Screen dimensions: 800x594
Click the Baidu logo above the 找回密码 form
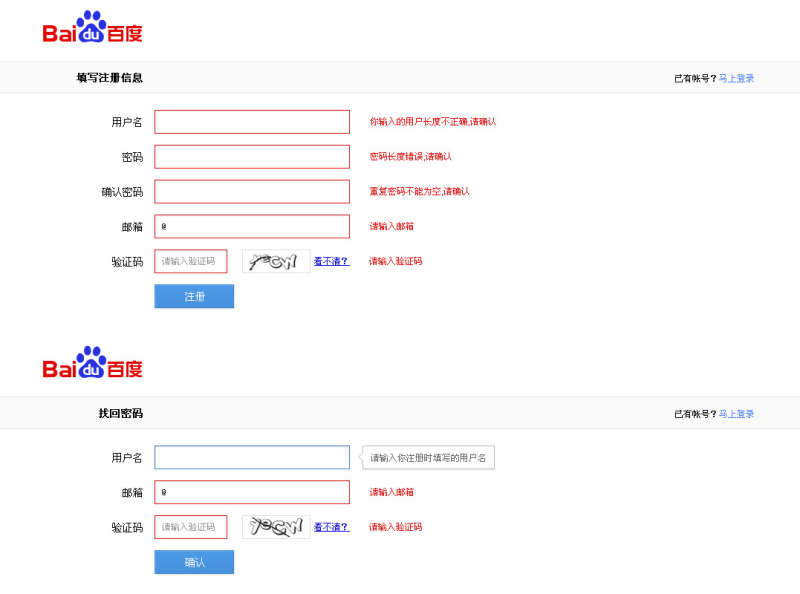92,364
